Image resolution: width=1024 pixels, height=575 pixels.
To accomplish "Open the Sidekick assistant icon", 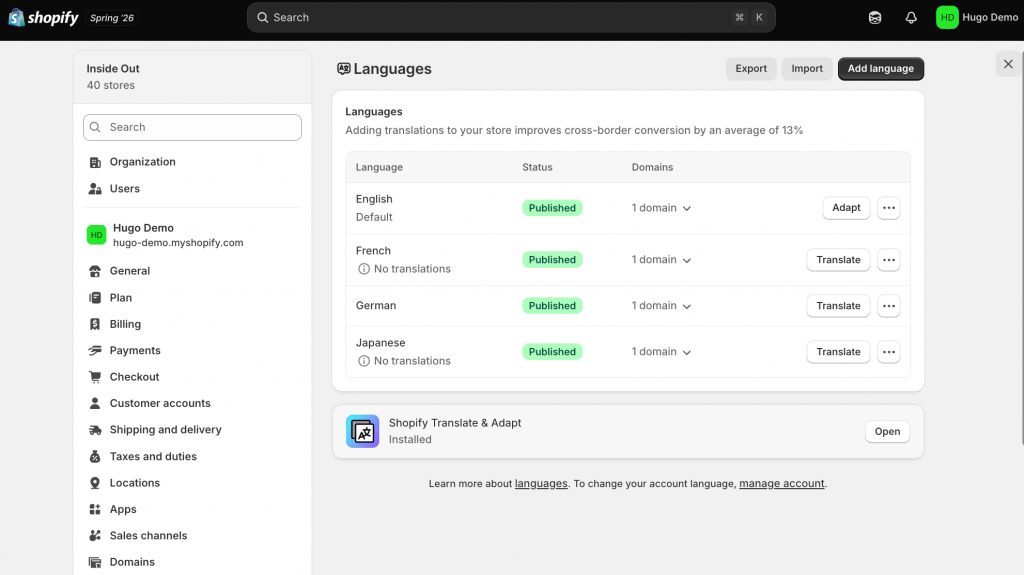I will (874, 18).
